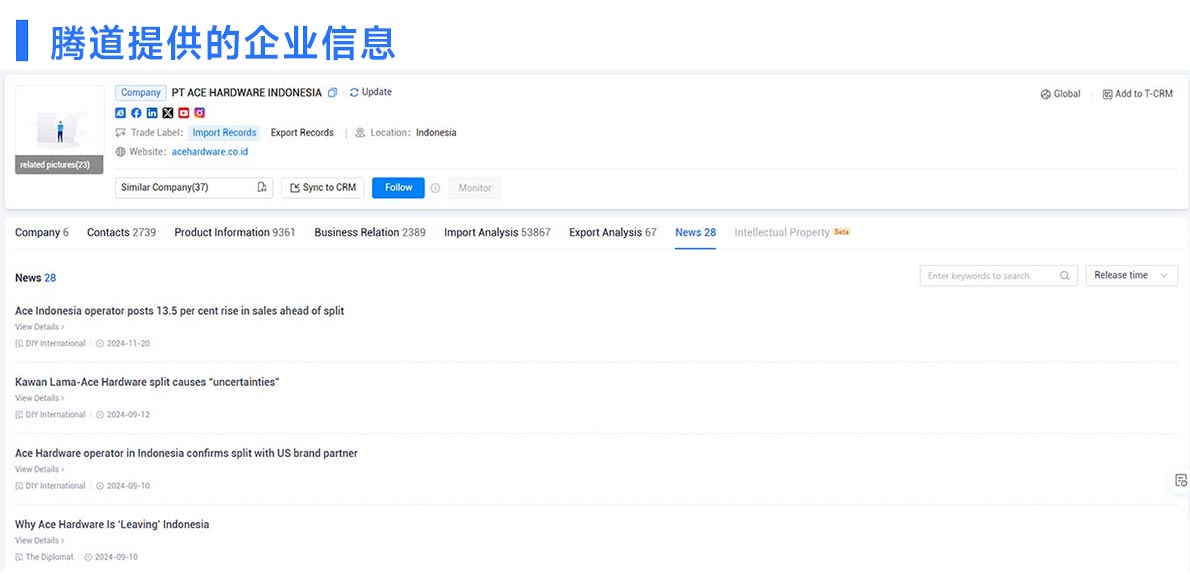Viewport: 1190px width, 582px height.
Task: Open the company's Instagram icon
Action: coord(200,113)
